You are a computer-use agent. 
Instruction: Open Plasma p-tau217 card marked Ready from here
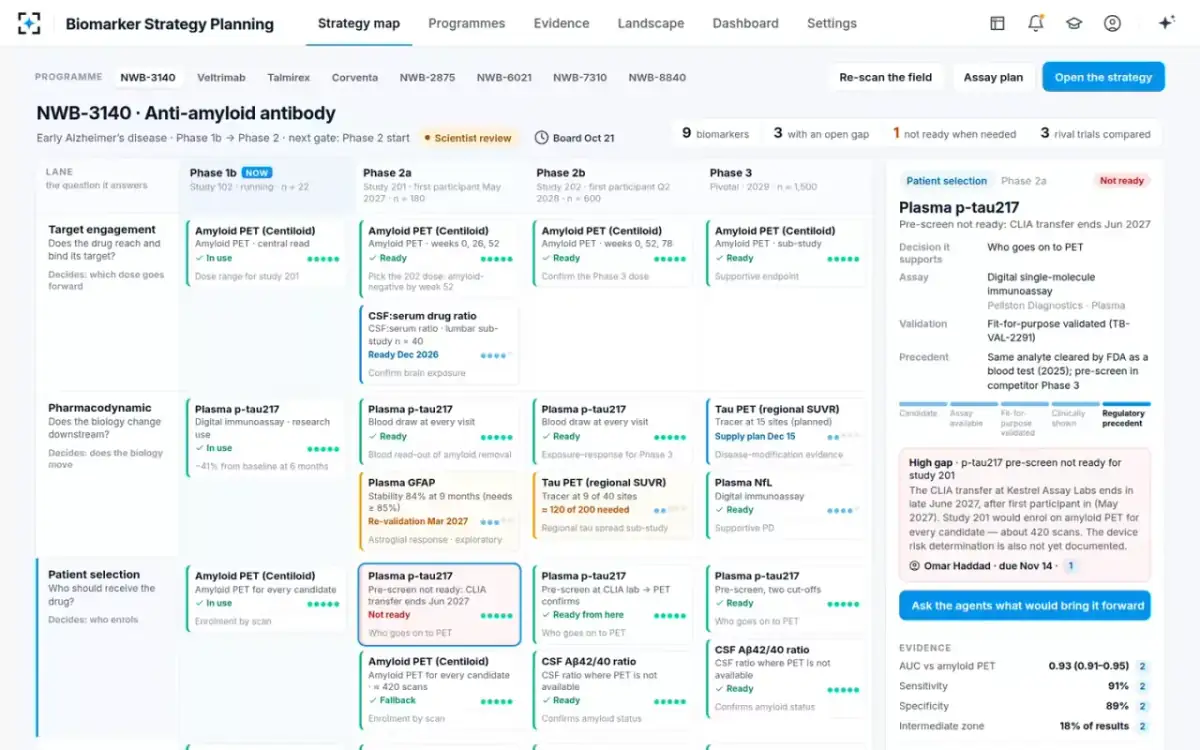(612, 605)
